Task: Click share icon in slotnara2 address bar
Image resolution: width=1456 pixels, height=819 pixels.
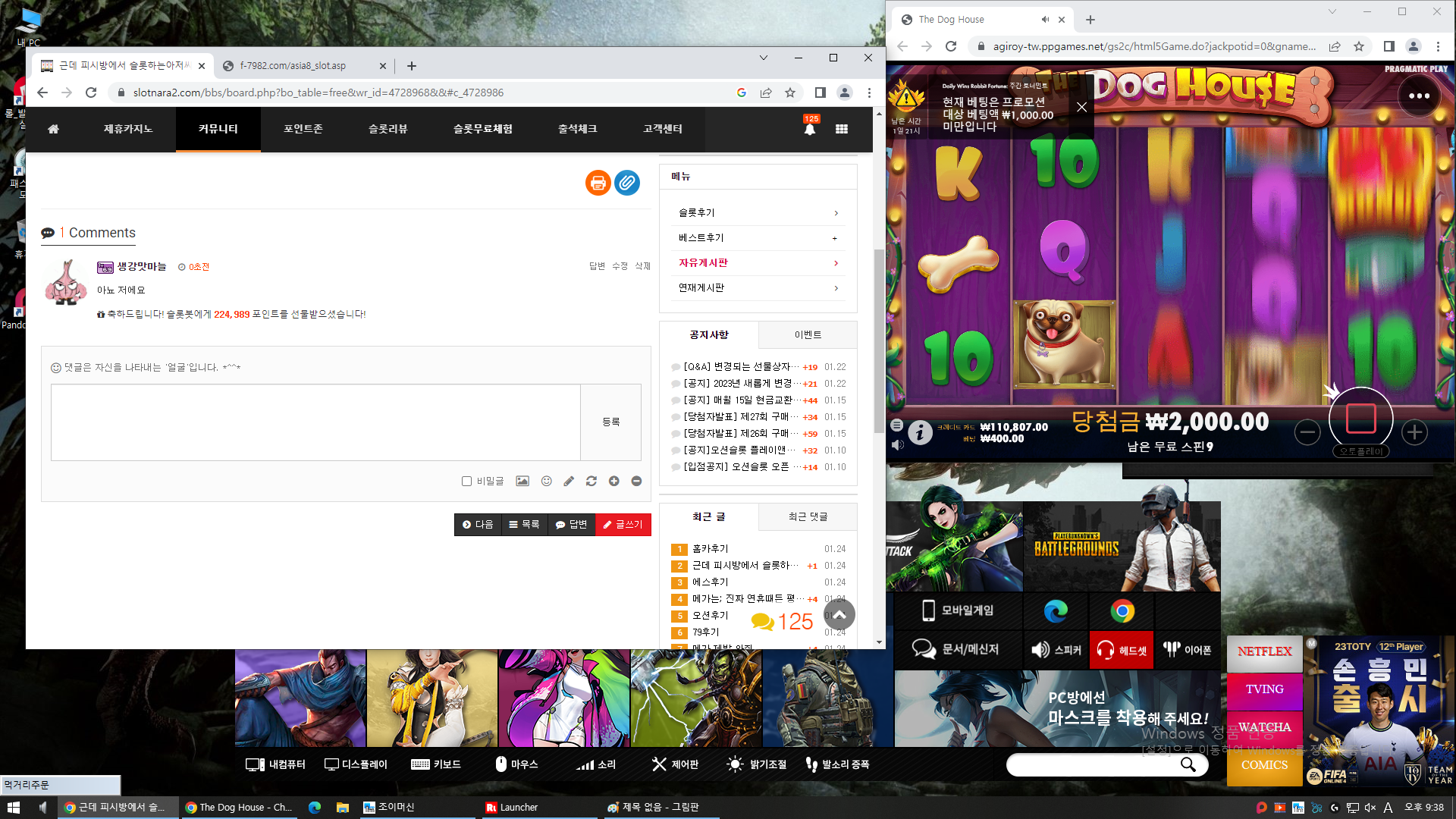Action: coord(766,93)
